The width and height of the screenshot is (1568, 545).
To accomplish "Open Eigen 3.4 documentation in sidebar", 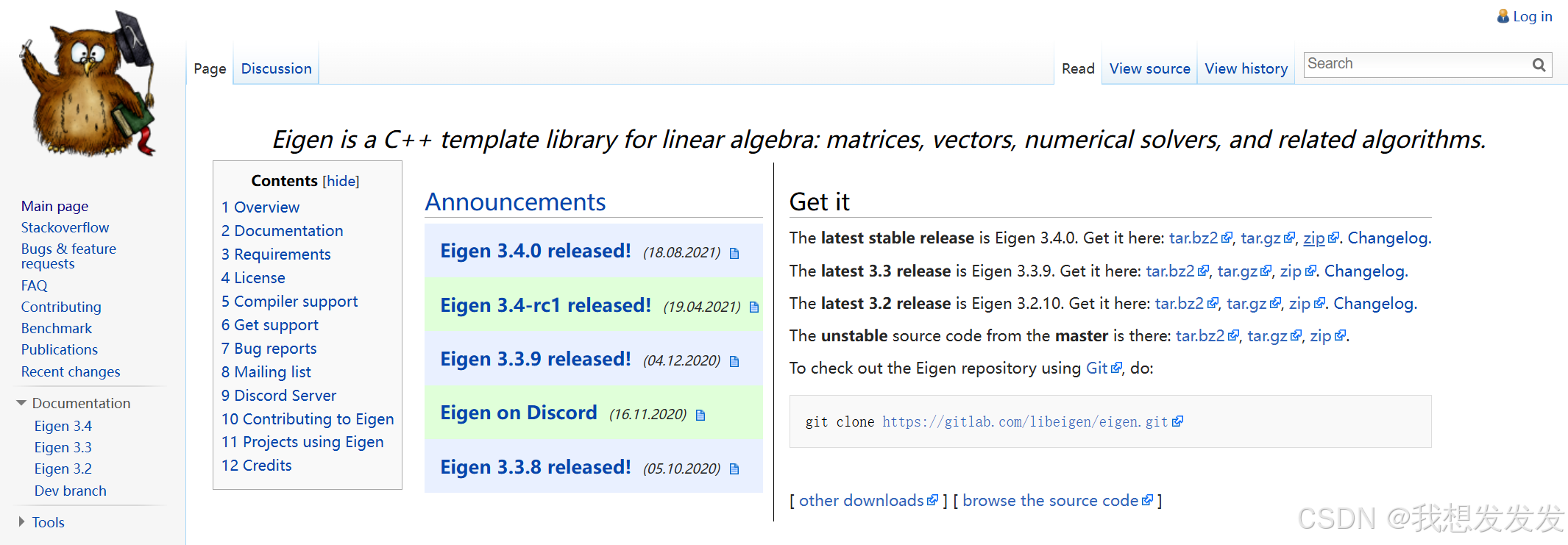I will coord(63,426).
